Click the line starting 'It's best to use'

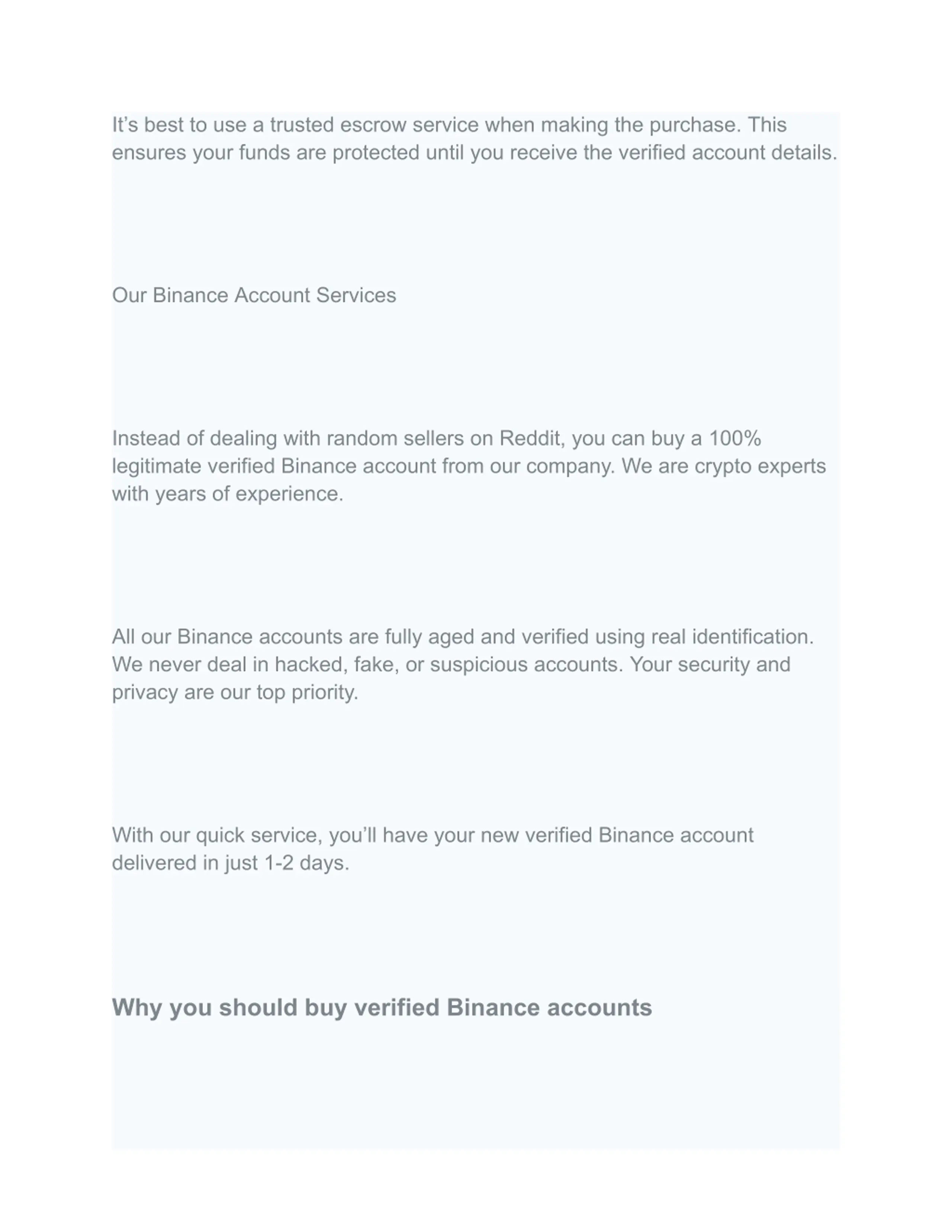click(x=449, y=125)
